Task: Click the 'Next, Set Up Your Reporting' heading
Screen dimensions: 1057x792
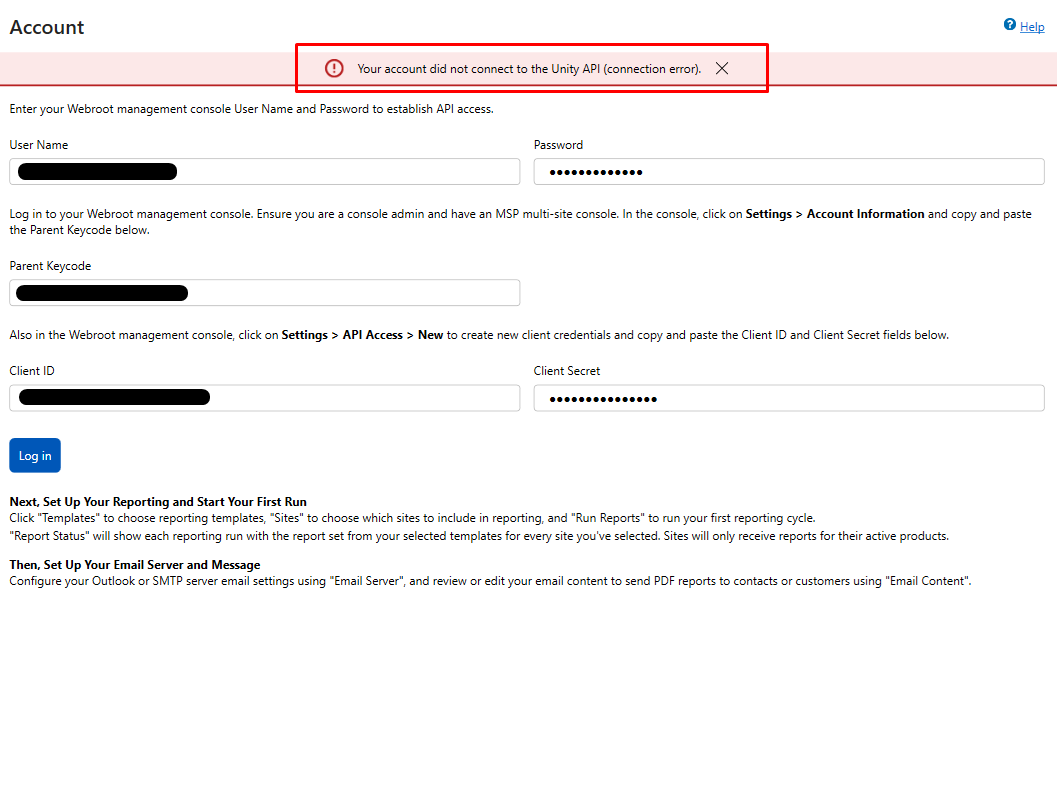Action: (158, 501)
